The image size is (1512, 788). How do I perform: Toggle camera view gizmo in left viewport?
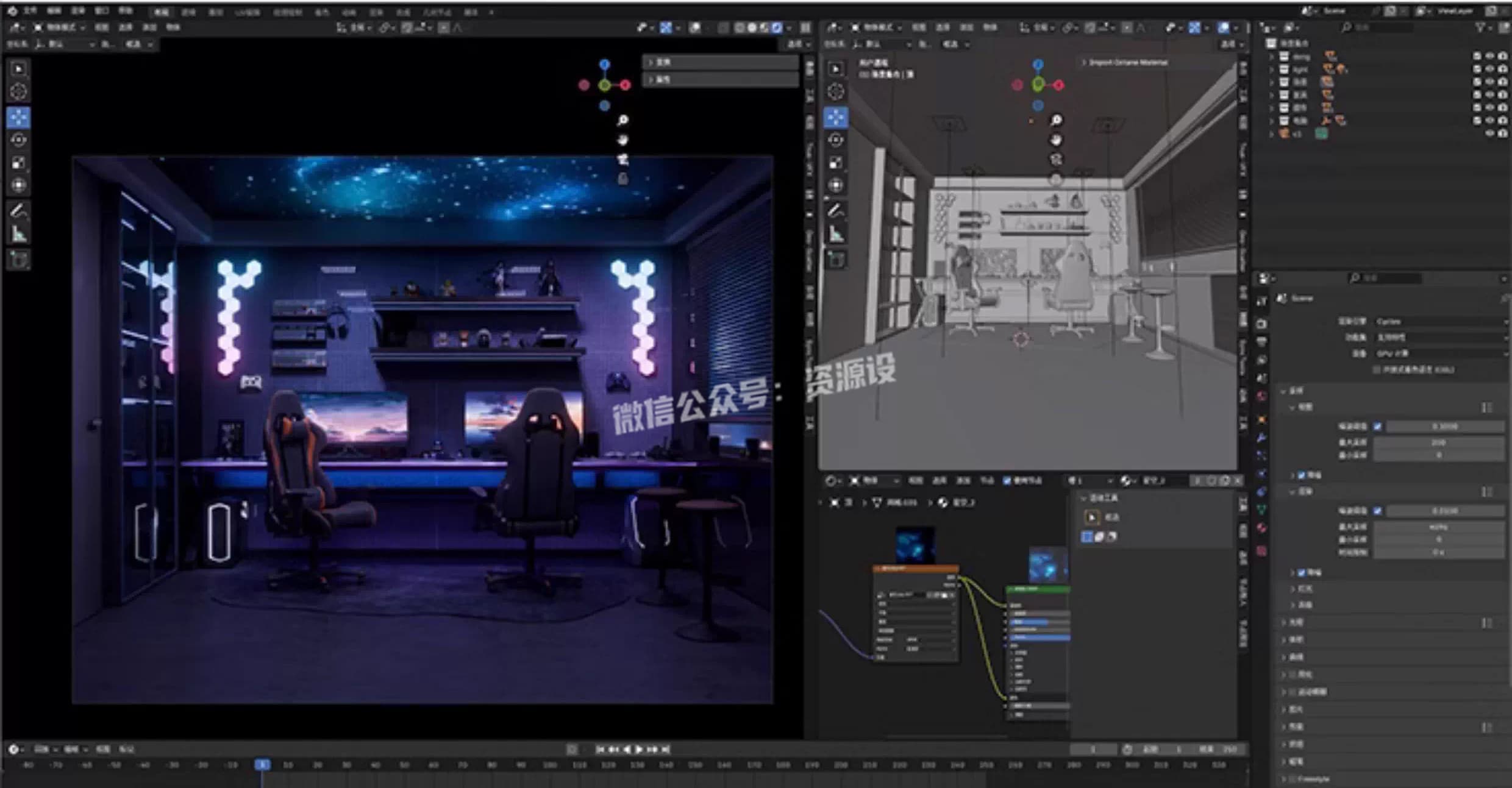pos(622,159)
